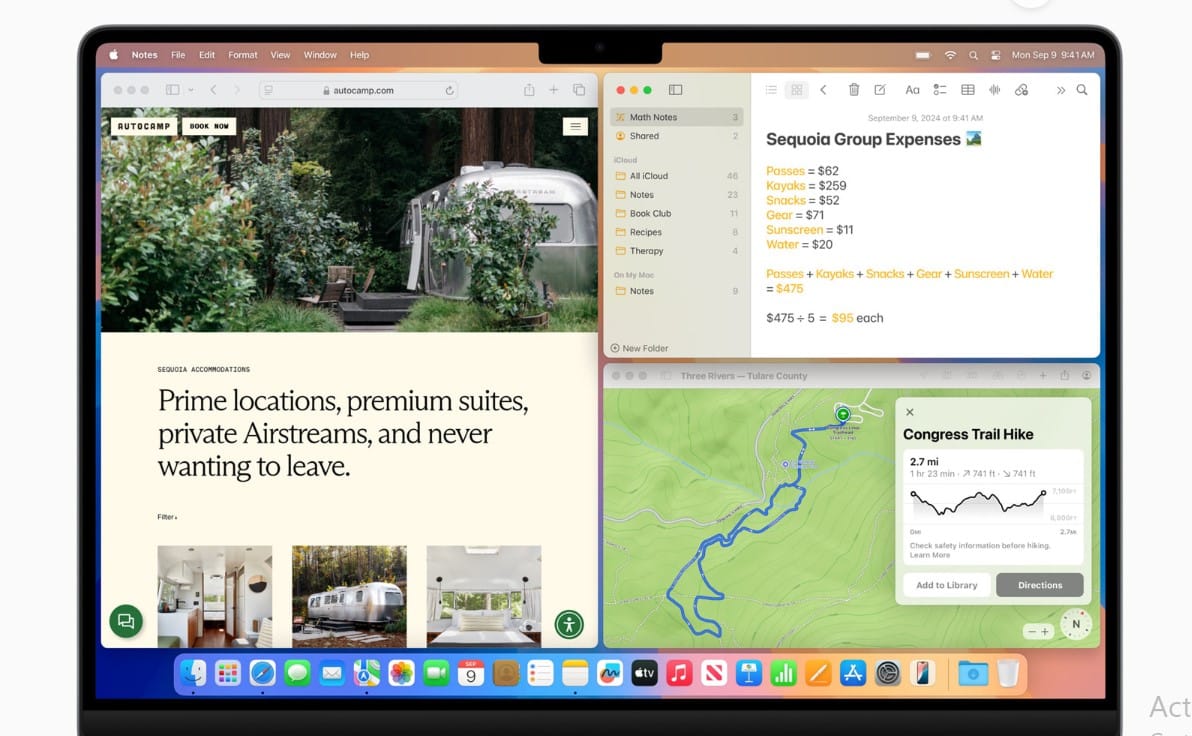Open the Airstream exterior thumbnail
The image size is (1192, 736).
pyautogui.click(x=349, y=596)
